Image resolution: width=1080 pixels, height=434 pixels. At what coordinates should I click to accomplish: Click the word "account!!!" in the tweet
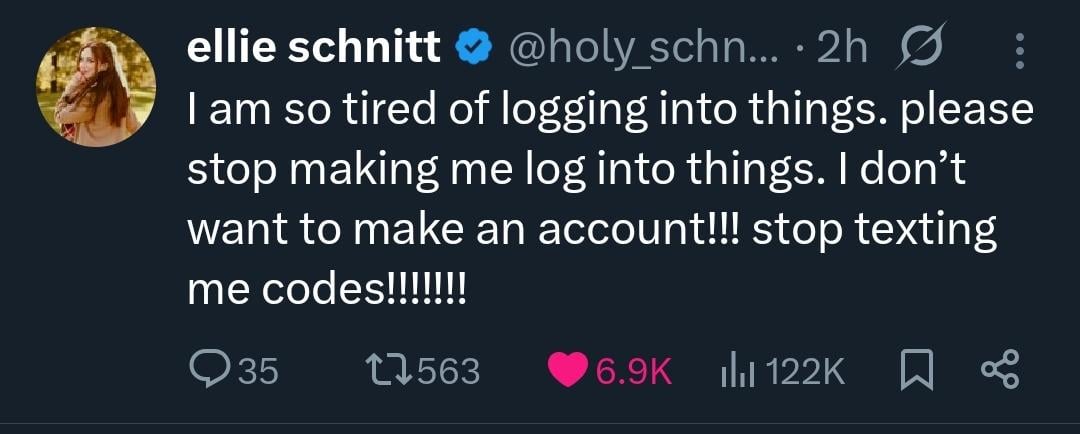tap(640, 231)
